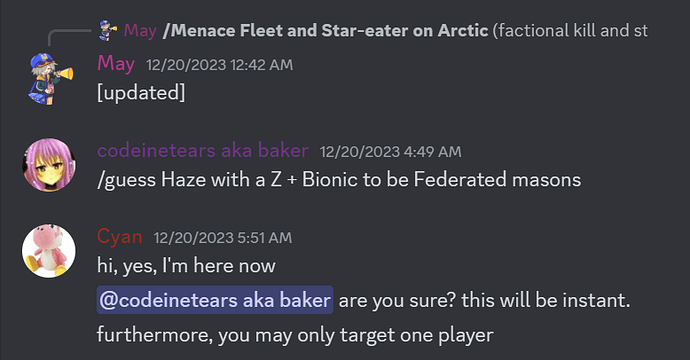Open the @codeinetears aka baker mention

tap(215, 300)
